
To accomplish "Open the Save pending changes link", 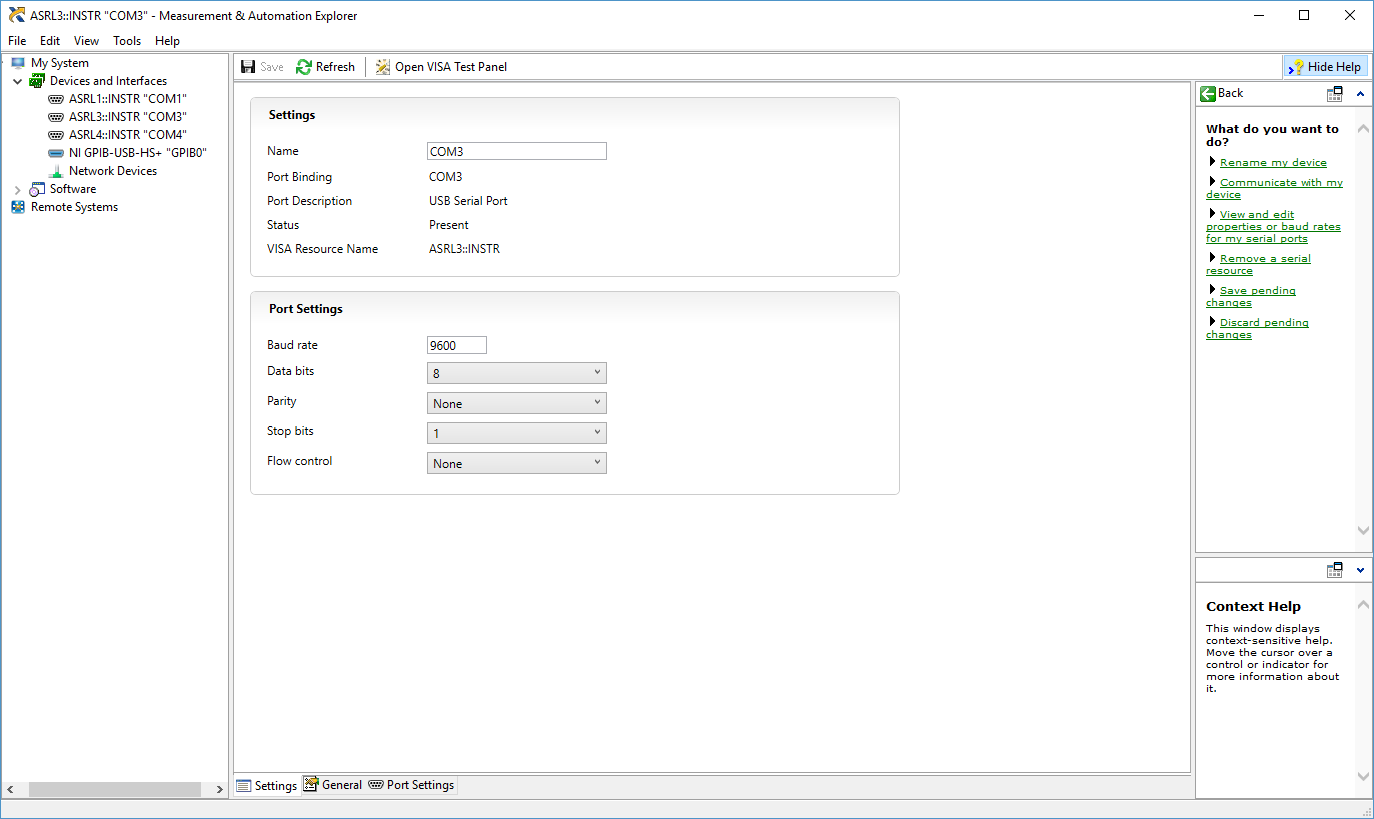I will [1250, 296].
